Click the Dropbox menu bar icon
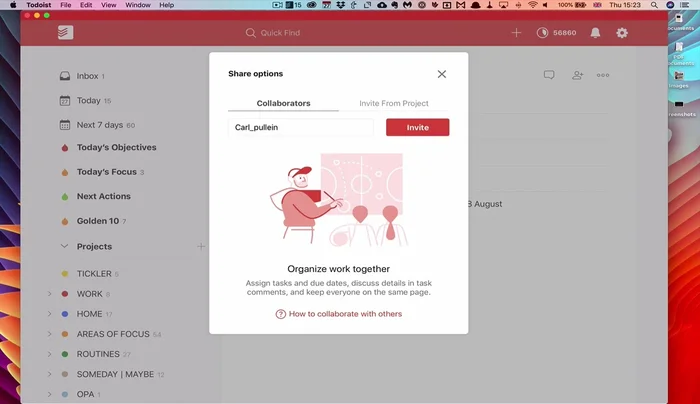The width and height of the screenshot is (700, 404). click(x=340, y=5)
